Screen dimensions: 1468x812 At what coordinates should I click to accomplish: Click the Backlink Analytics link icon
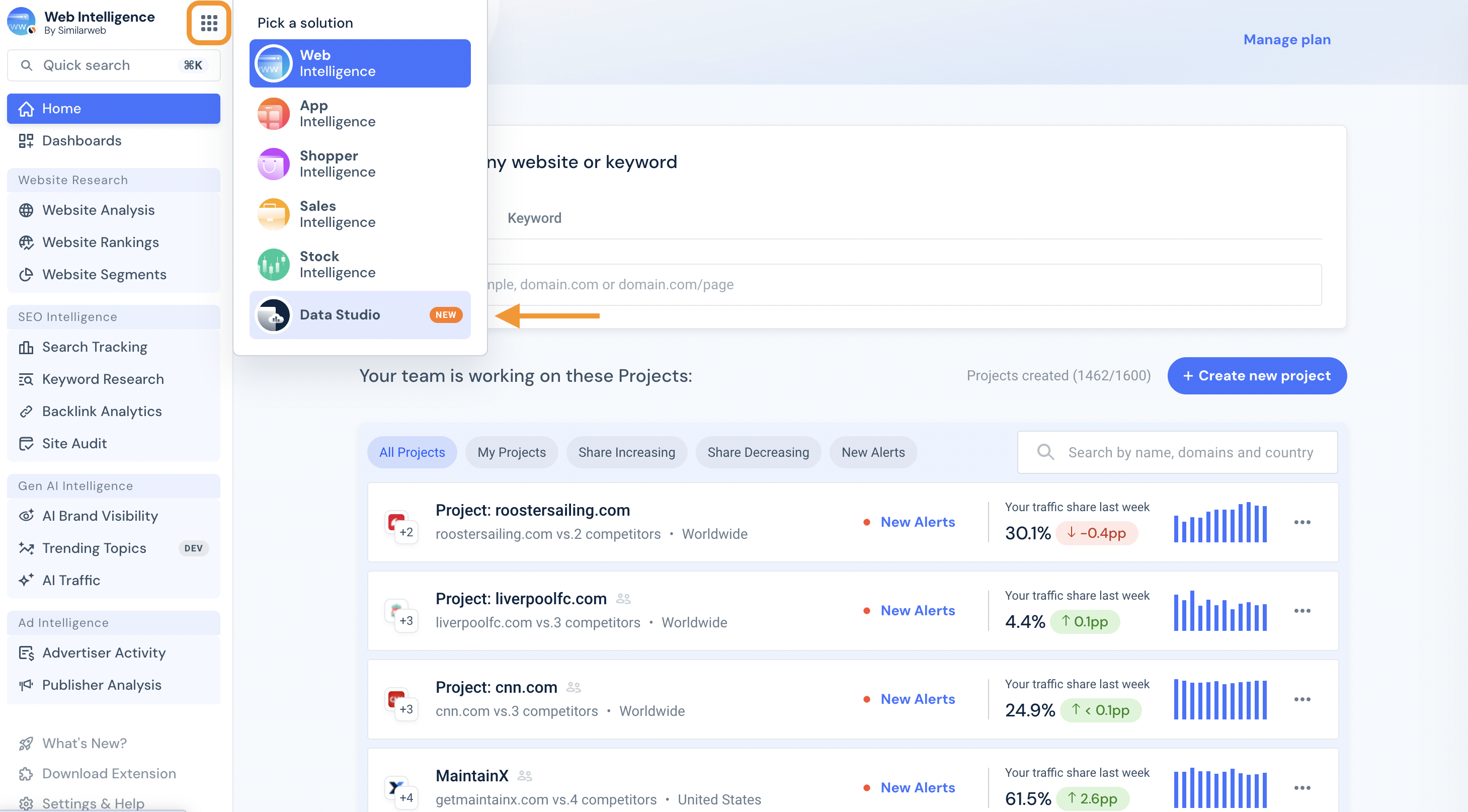26,412
